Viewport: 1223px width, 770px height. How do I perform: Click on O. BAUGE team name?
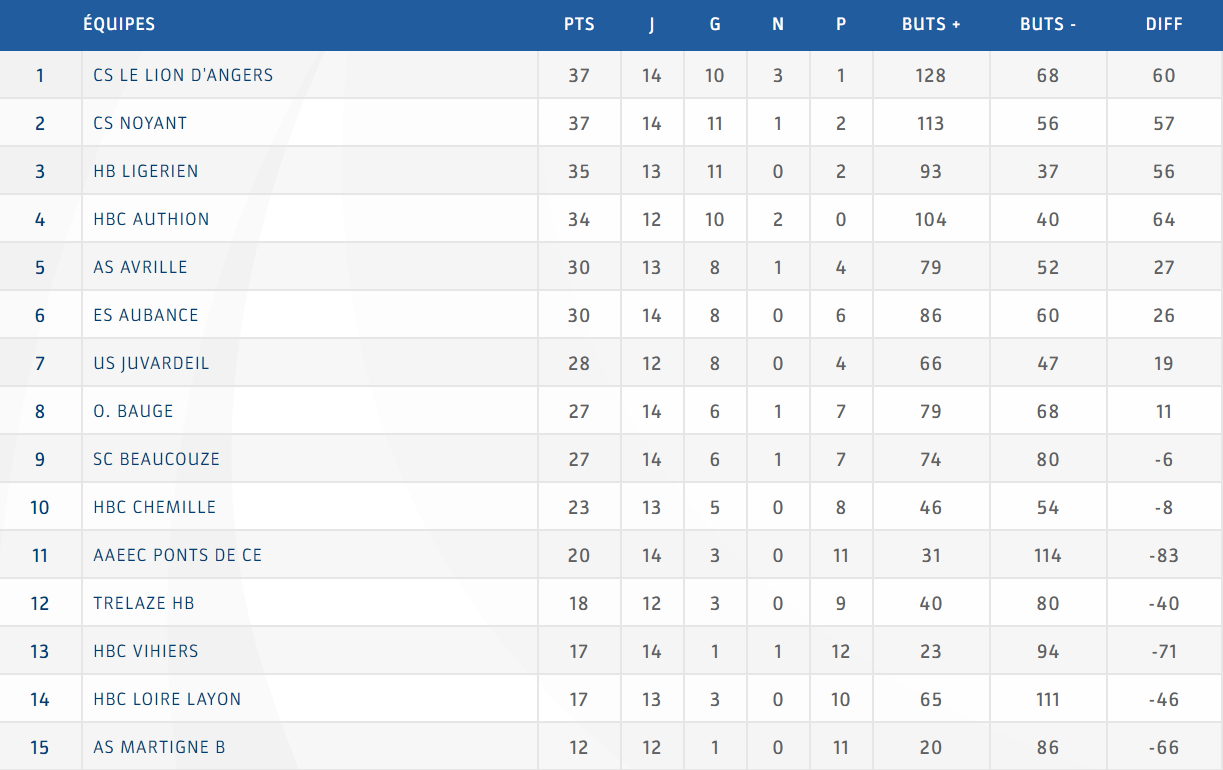click(133, 411)
